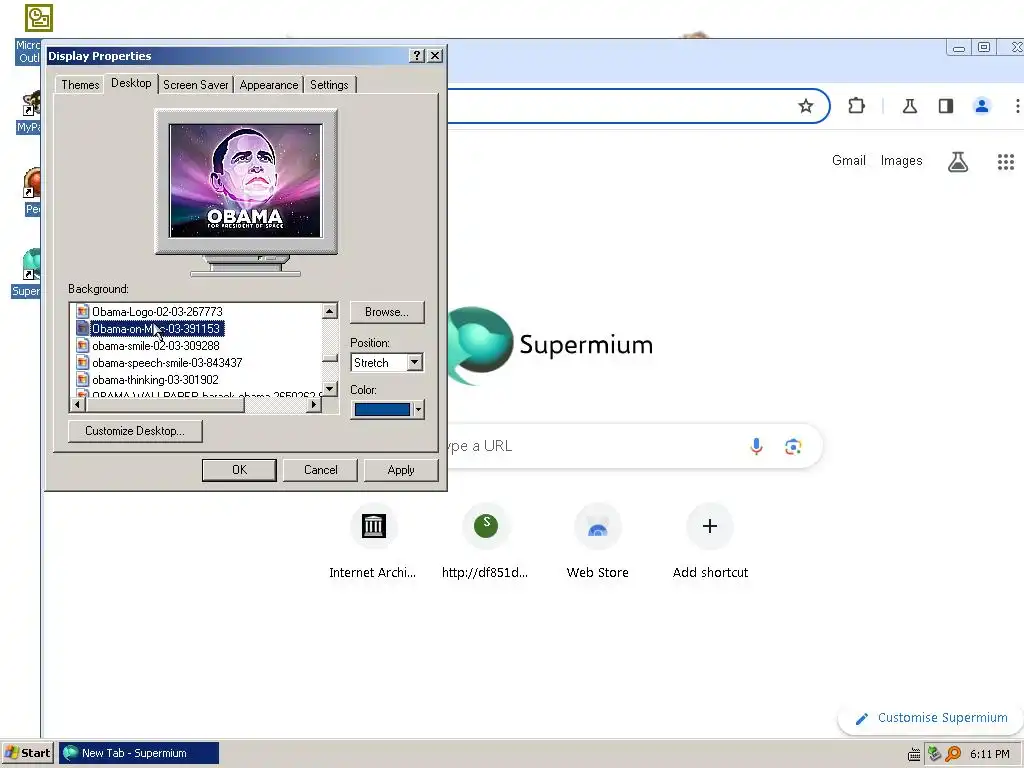Click the New Tab - Supermium taskbar button
Image resolution: width=1024 pixels, height=768 pixels.
139,753
